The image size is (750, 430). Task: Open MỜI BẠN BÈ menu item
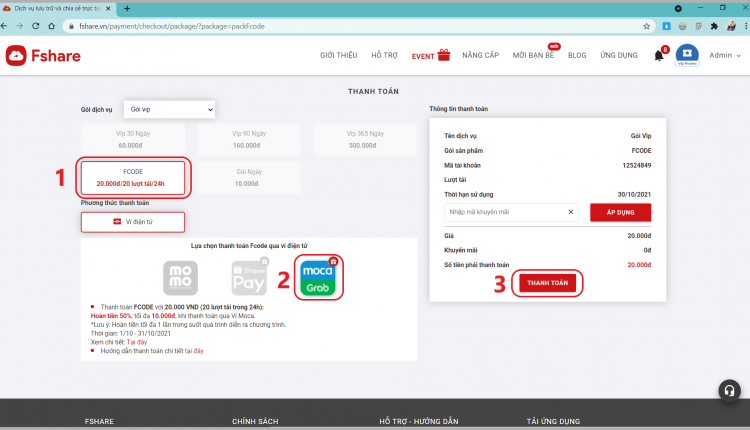[x=533, y=55]
